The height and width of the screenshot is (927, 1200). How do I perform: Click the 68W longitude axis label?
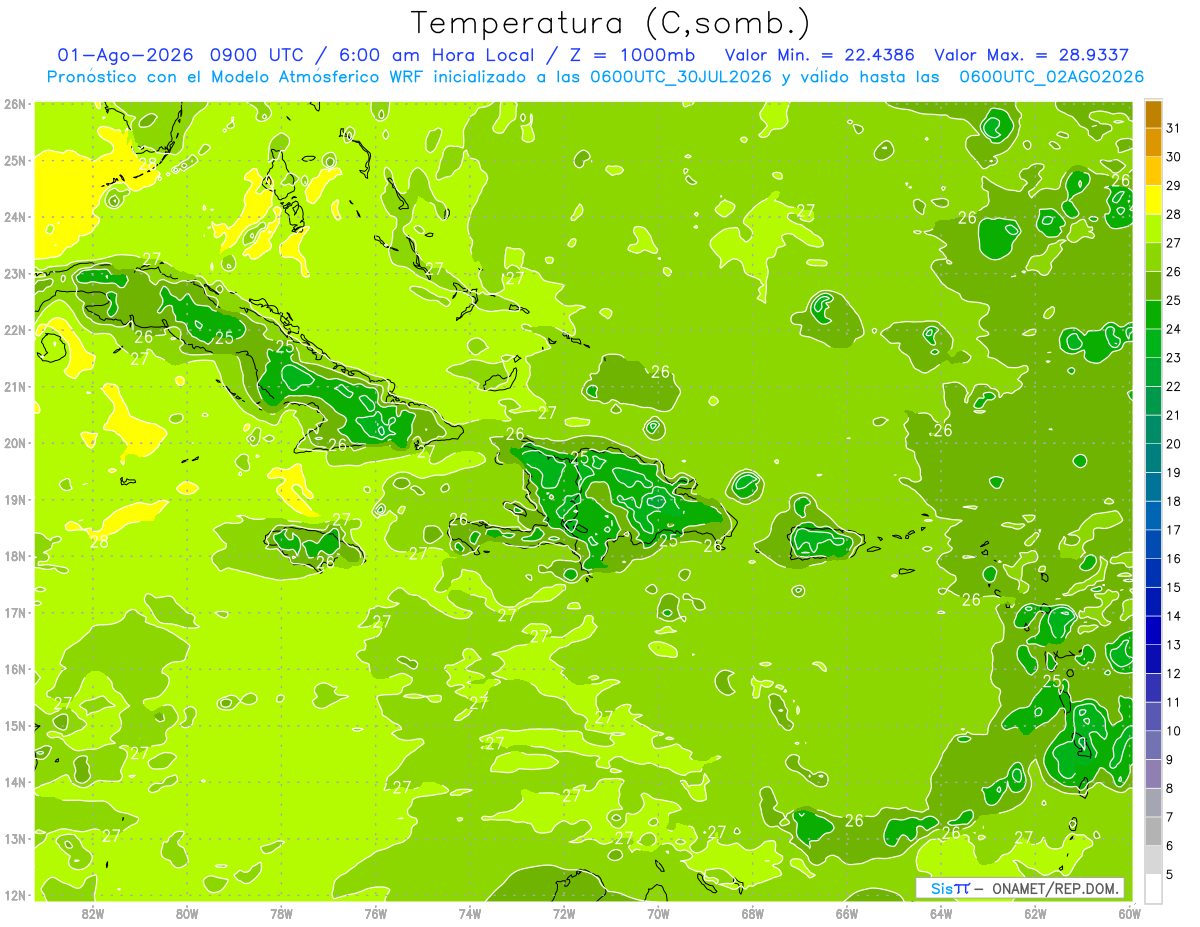pos(753,913)
